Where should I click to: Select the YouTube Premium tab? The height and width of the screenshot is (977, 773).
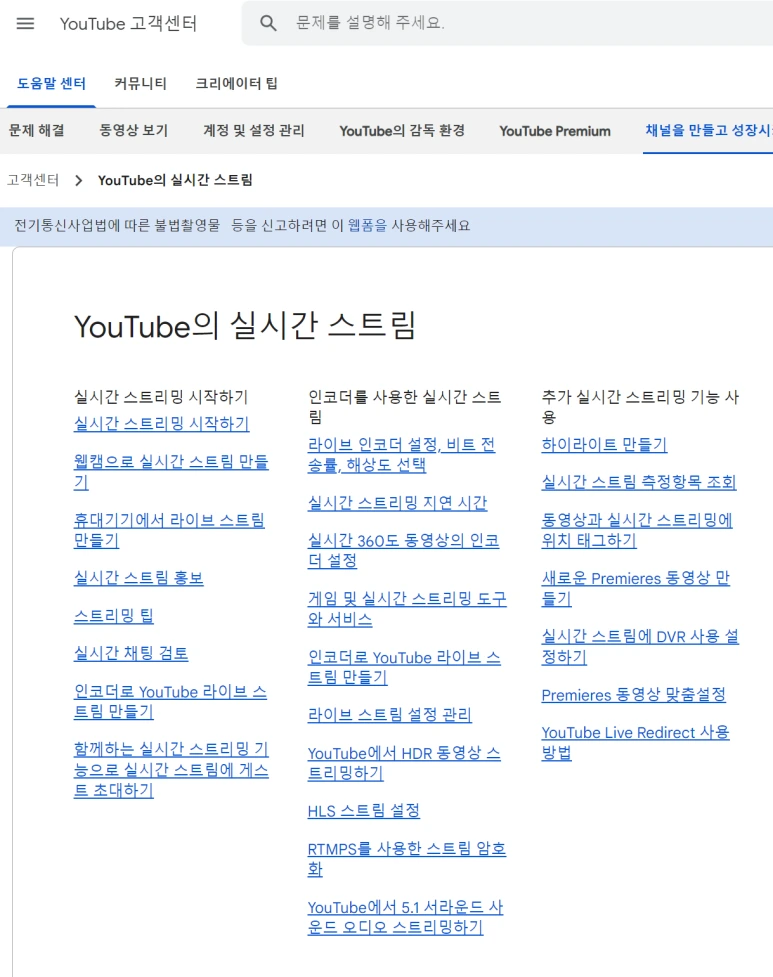coord(554,131)
